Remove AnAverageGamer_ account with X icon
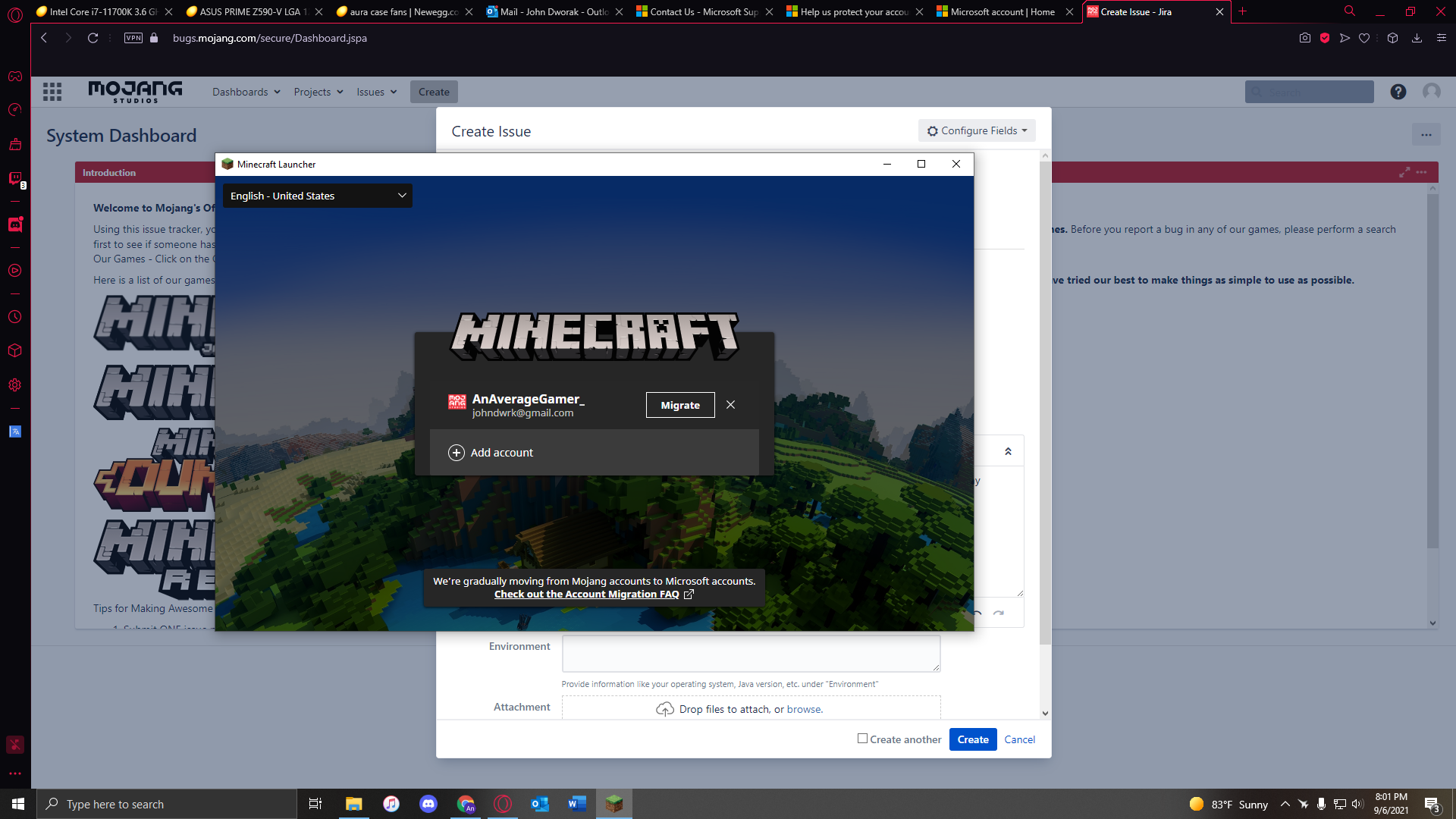 tap(730, 405)
